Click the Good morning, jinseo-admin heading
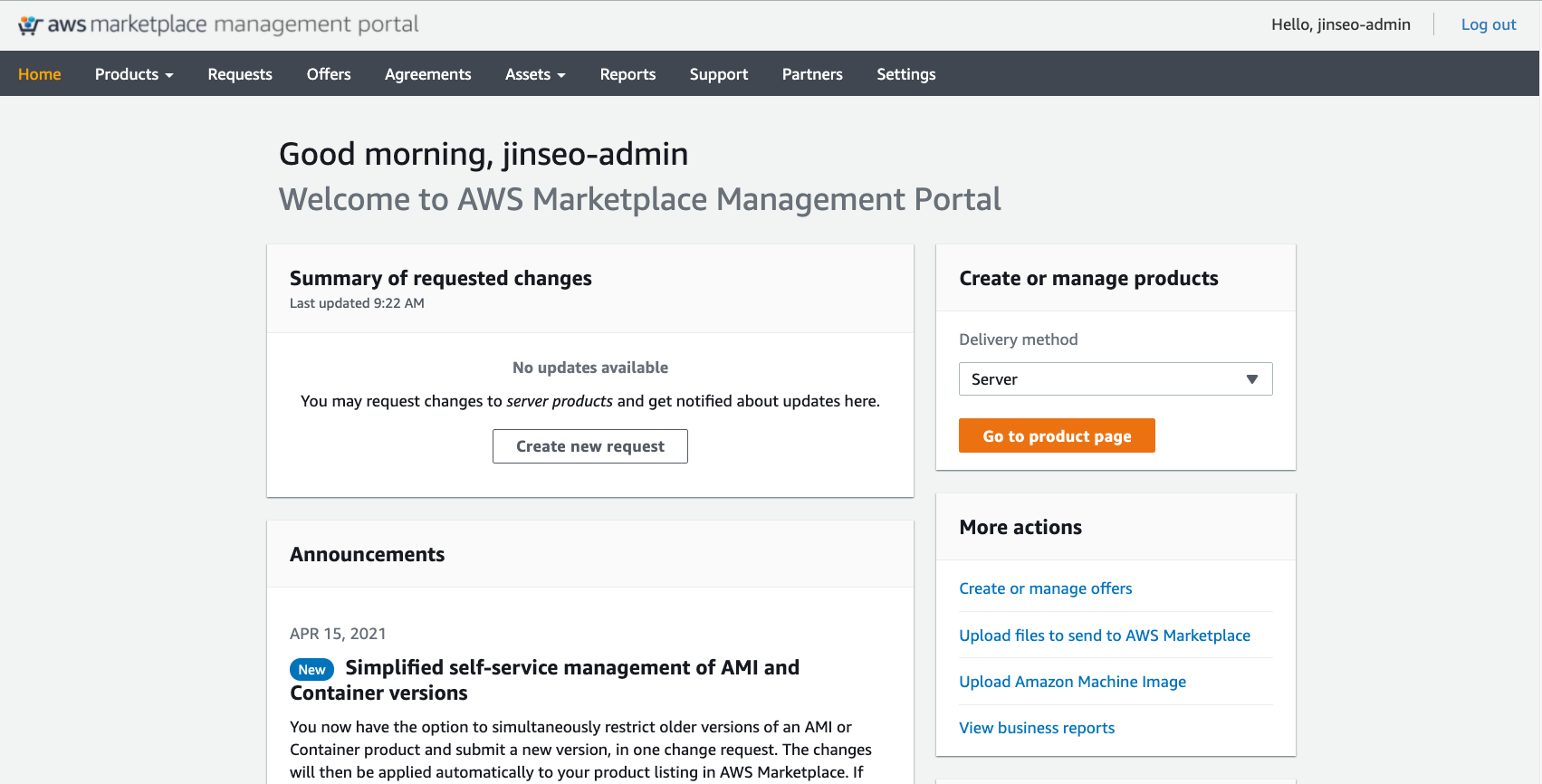This screenshot has width=1542, height=784. coord(484,154)
